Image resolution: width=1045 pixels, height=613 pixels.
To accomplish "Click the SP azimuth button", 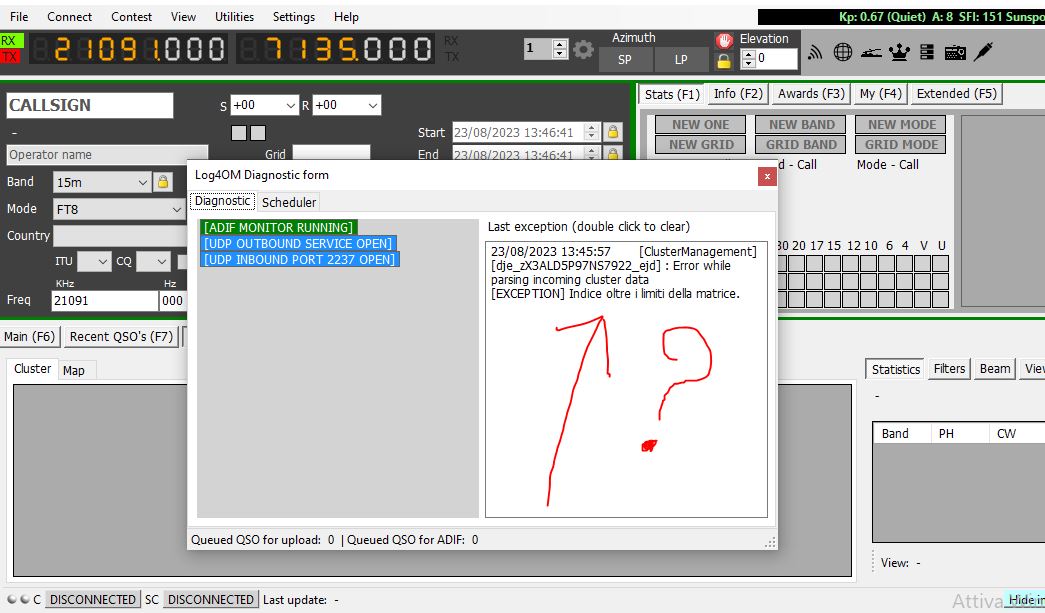I will pyautogui.click(x=624, y=59).
